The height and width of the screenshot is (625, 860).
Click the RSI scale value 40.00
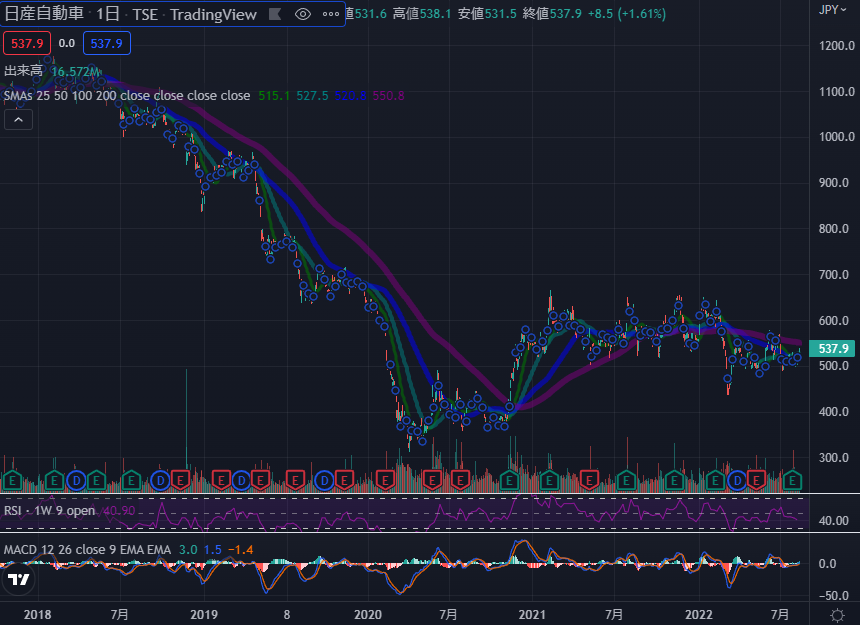pos(834,521)
